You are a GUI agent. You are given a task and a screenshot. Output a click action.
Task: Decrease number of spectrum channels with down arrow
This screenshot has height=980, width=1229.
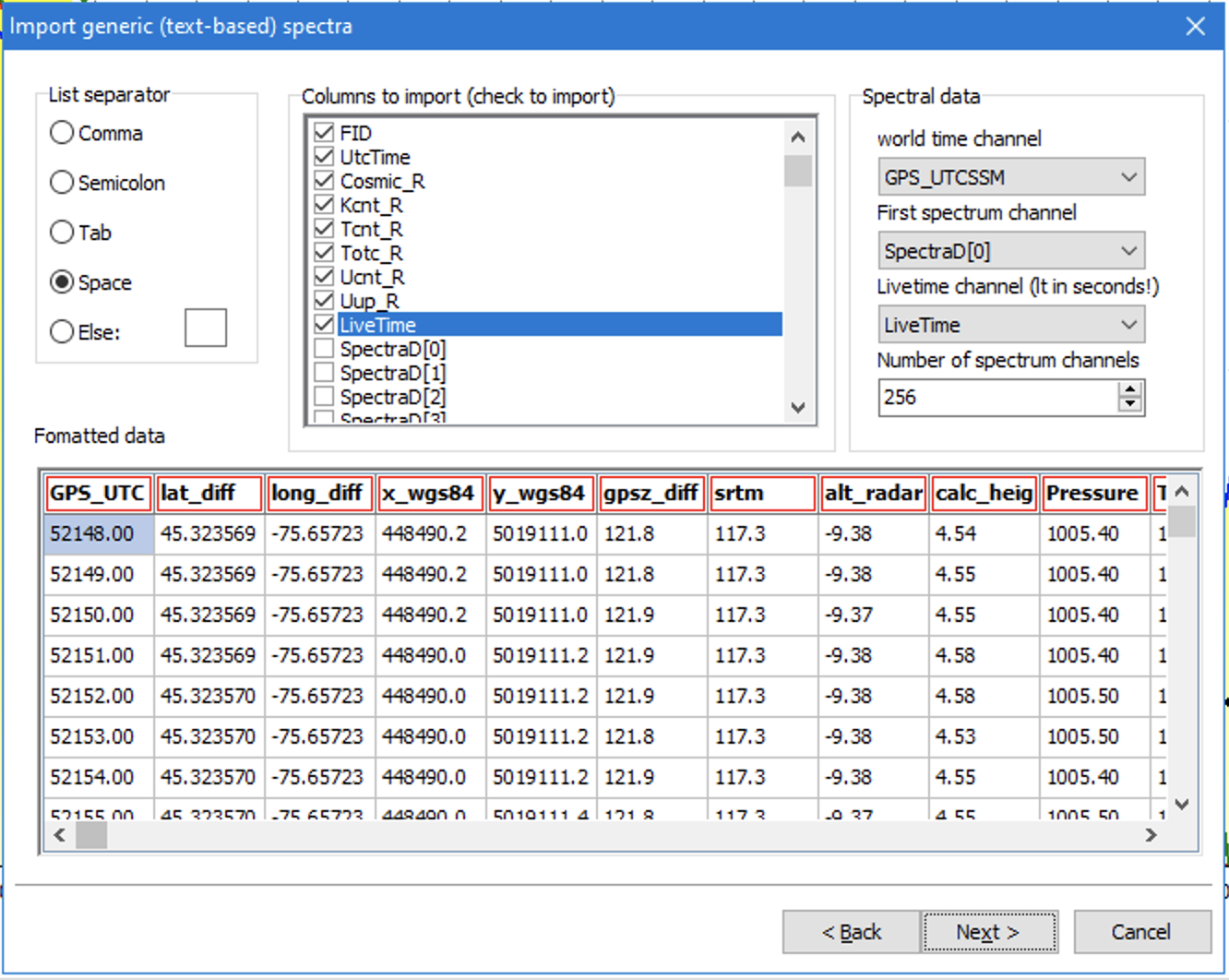1130,405
